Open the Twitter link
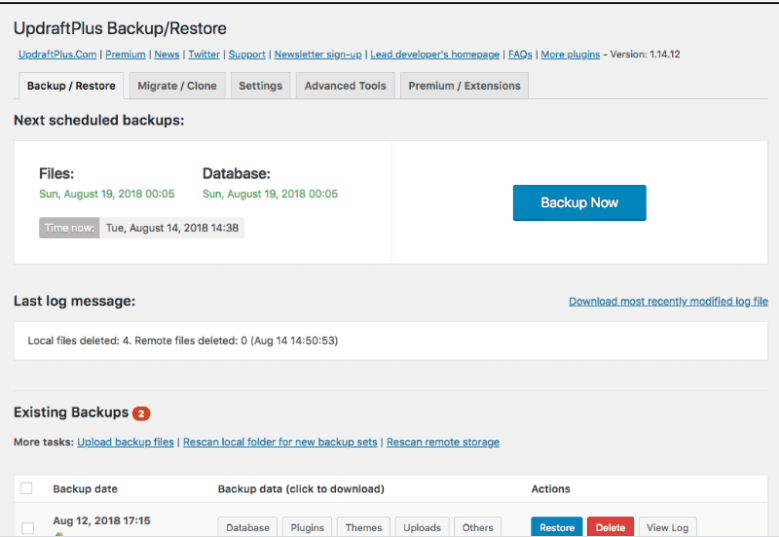Viewport: 779px width, 537px height. (204, 54)
